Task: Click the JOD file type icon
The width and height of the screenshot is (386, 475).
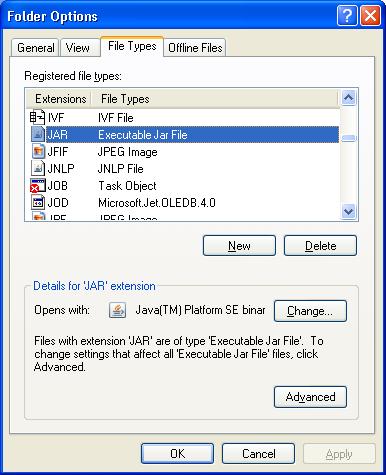Action: pos(38,202)
